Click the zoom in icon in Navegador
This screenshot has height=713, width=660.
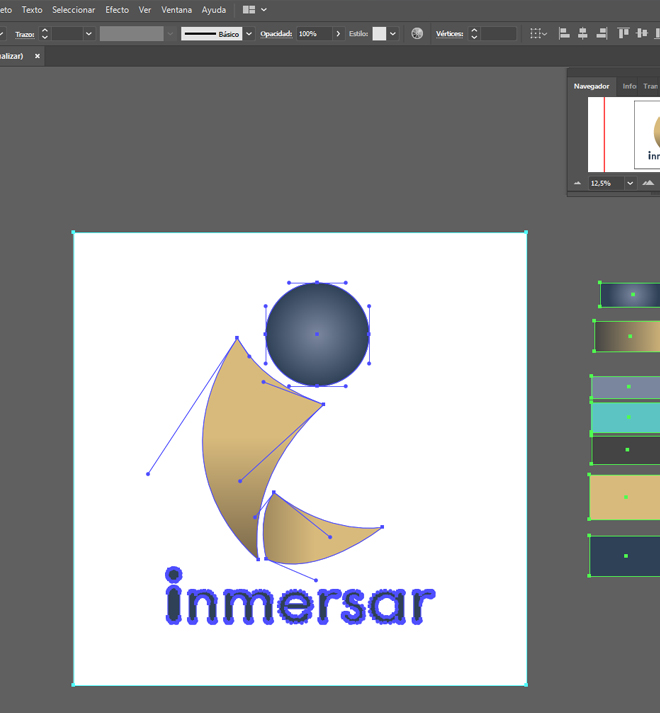pos(648,183)
